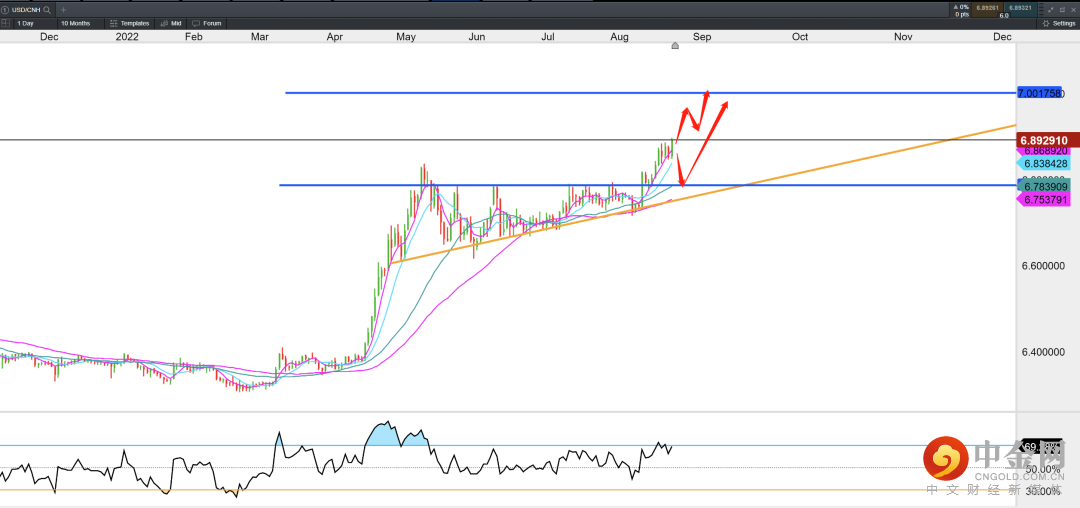This screenshot has height=508, width=1080.
Task: Click the drag handle lines in header
Action: point(1041,9)
